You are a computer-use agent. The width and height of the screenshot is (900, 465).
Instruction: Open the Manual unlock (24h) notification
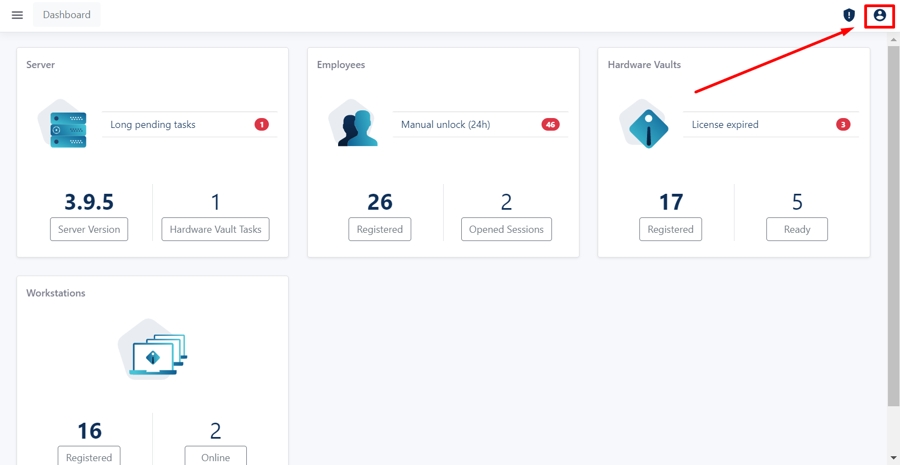(x=445, y=125)
